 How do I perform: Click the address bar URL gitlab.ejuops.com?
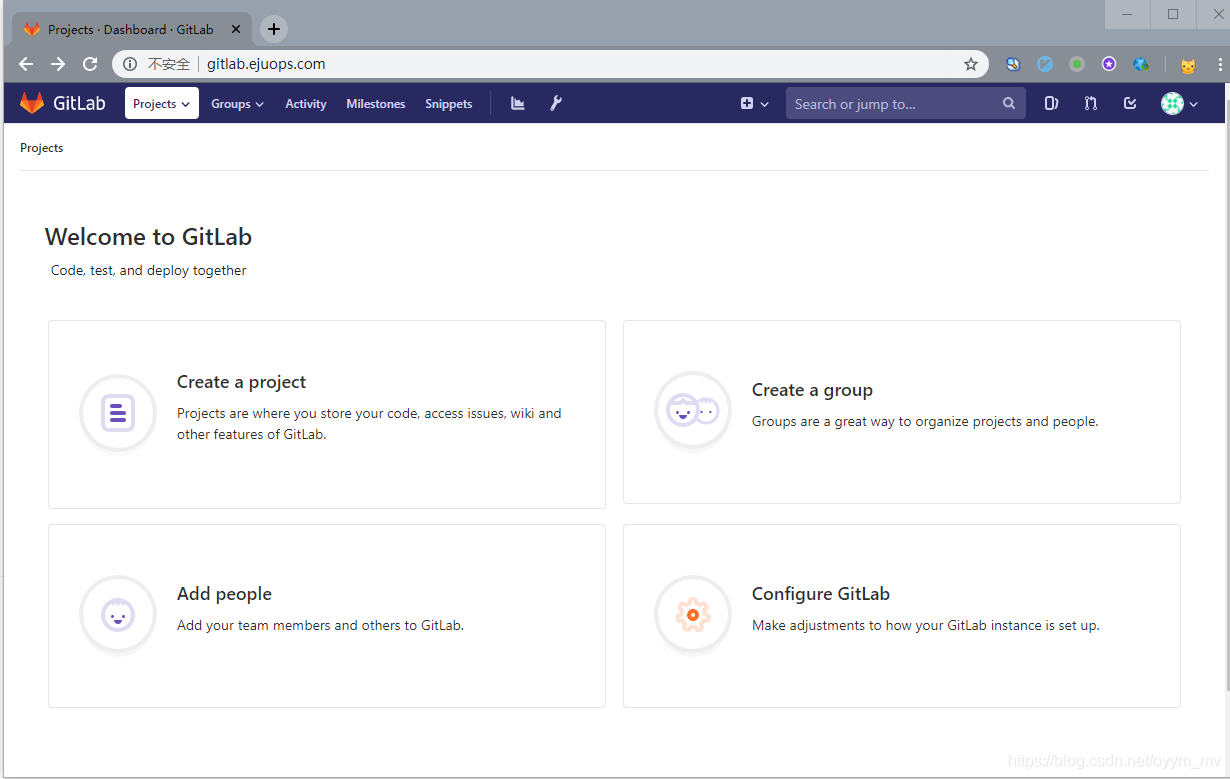click(x=266, y=64)
